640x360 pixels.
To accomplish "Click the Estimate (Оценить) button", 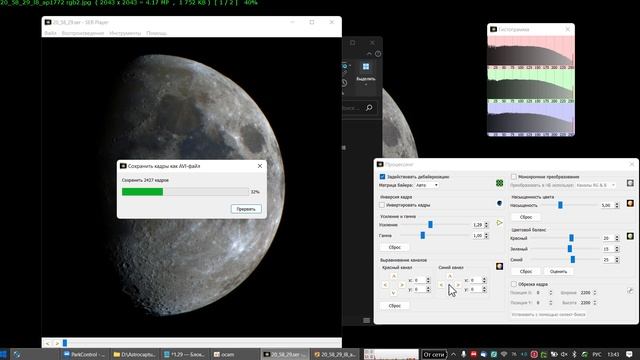I will [558, 271].
